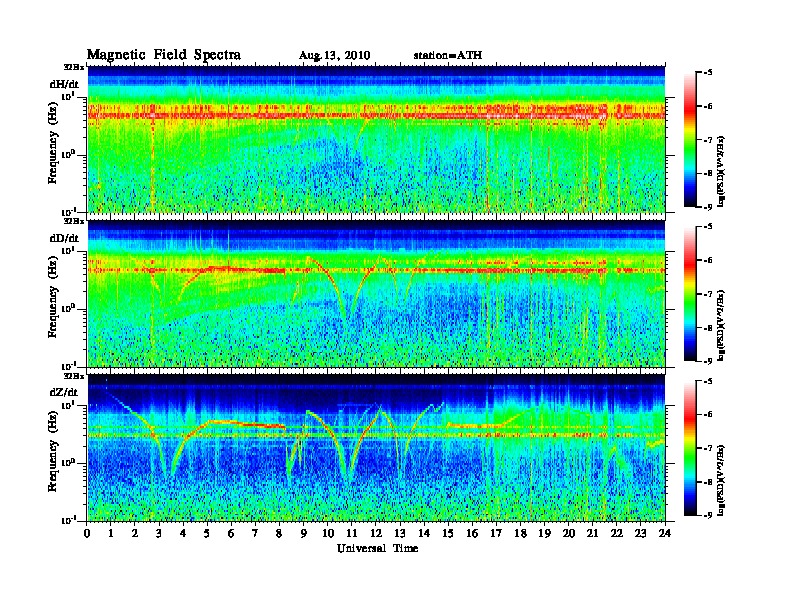Viewport: 792px width, 612px height.
Task: Click the 32Hz label atop dZ/dt panel
Action: (x=73, y=376)
